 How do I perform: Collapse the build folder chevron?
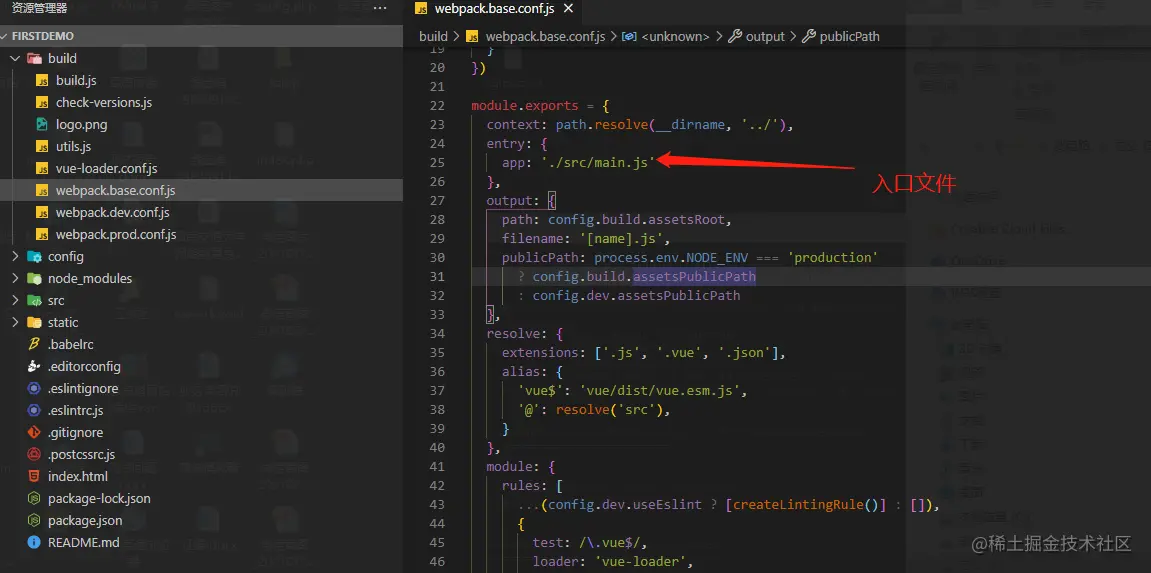[x=15, y=58]
